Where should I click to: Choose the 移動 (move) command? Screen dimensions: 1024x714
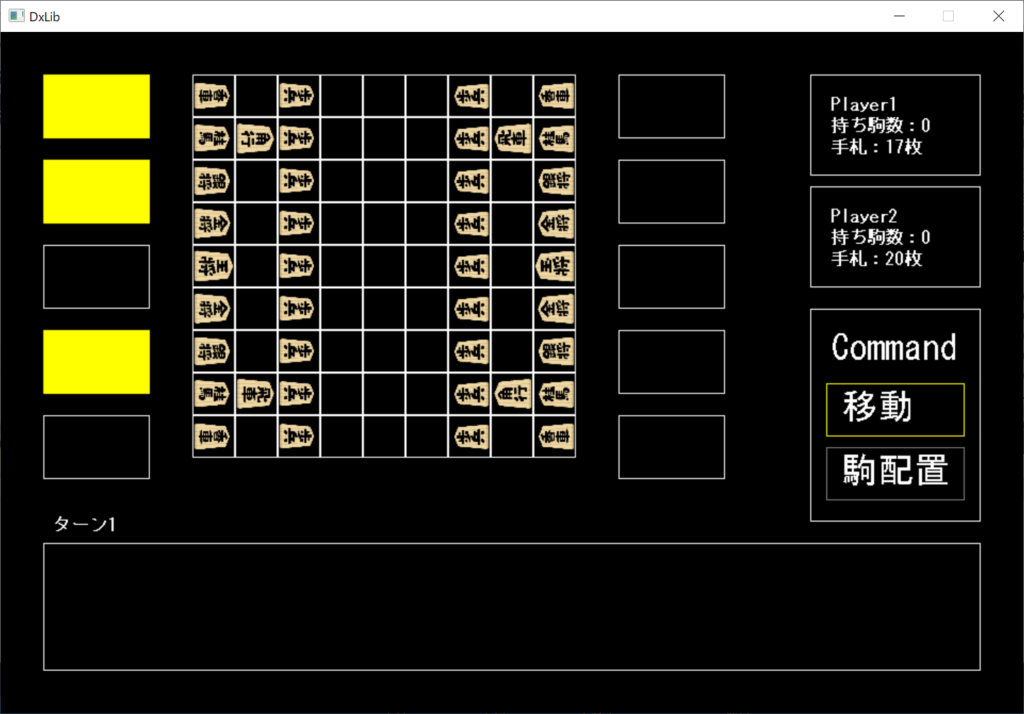[x=895, y=409]
